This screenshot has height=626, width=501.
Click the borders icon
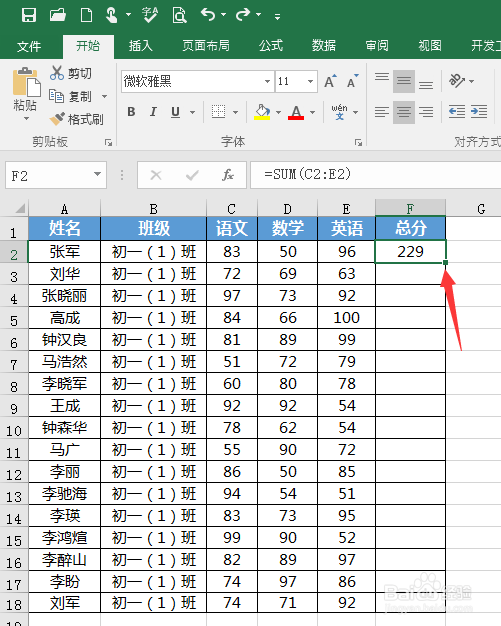218,112
